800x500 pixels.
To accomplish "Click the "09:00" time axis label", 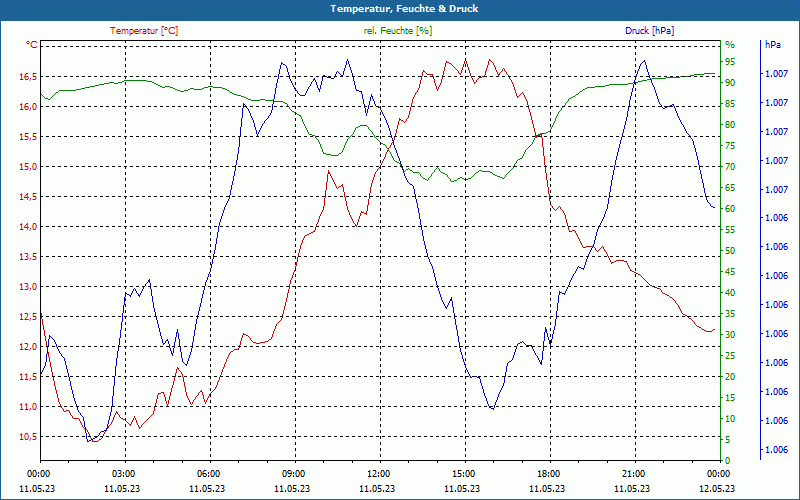I will 292,473.
